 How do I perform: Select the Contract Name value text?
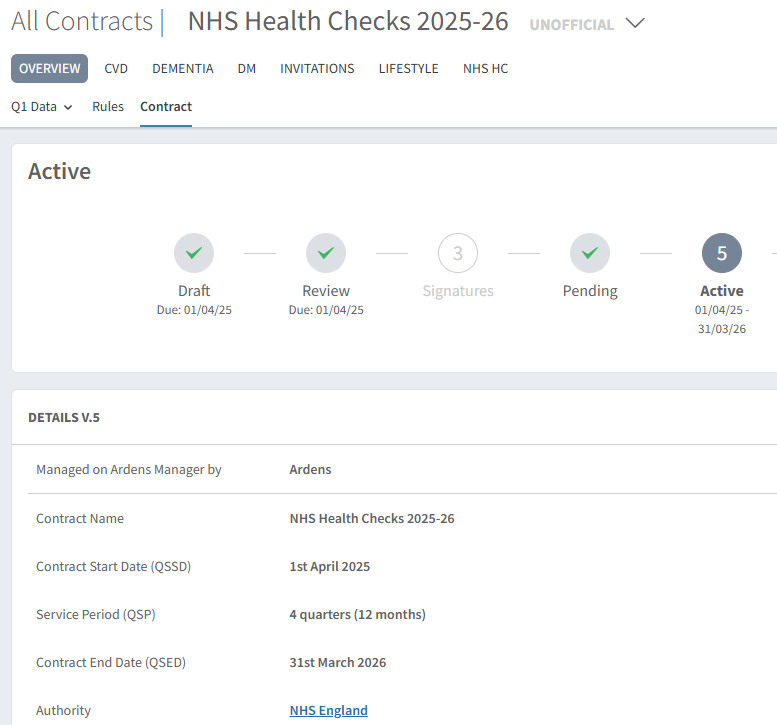pos(372,518)
